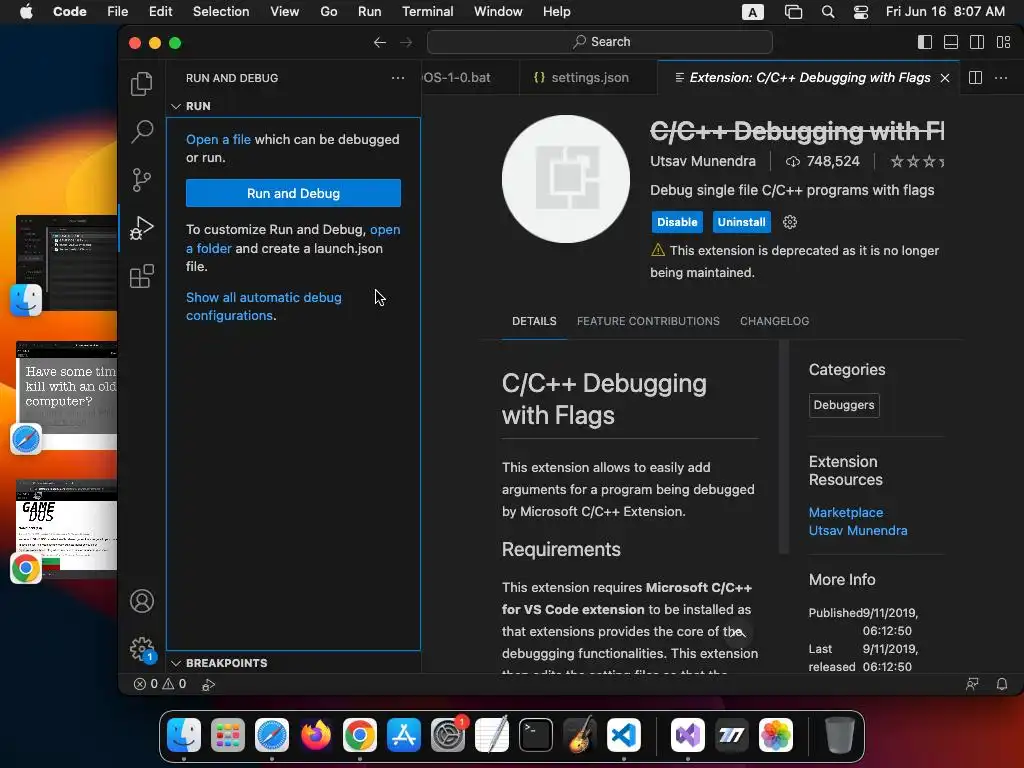Open Run and Debug more actions ellipsis
Viewport: 1024px width, 768px height.
398,78
